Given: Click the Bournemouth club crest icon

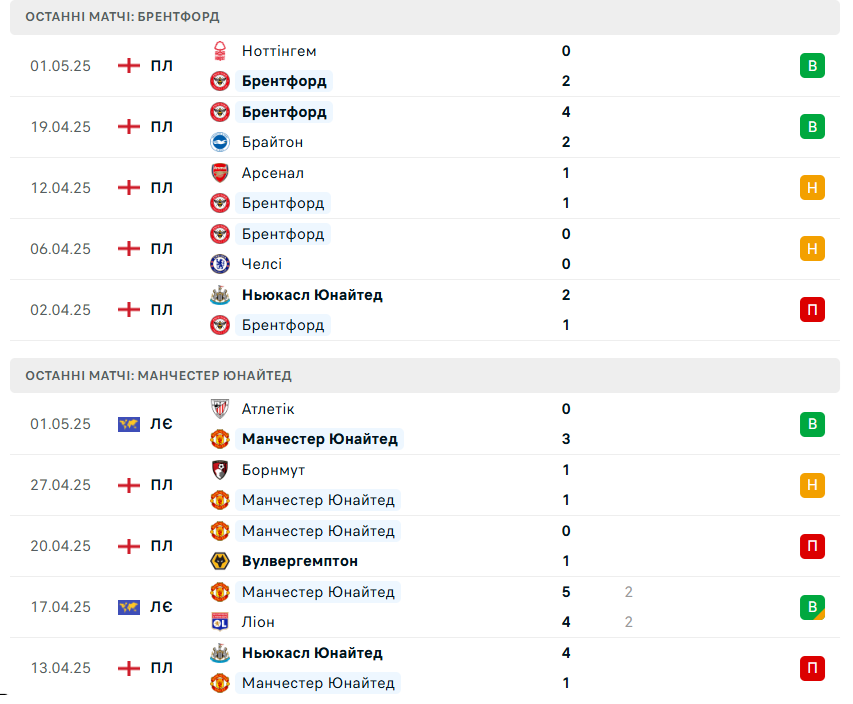Looking at the screenshot, I should 220,470.
